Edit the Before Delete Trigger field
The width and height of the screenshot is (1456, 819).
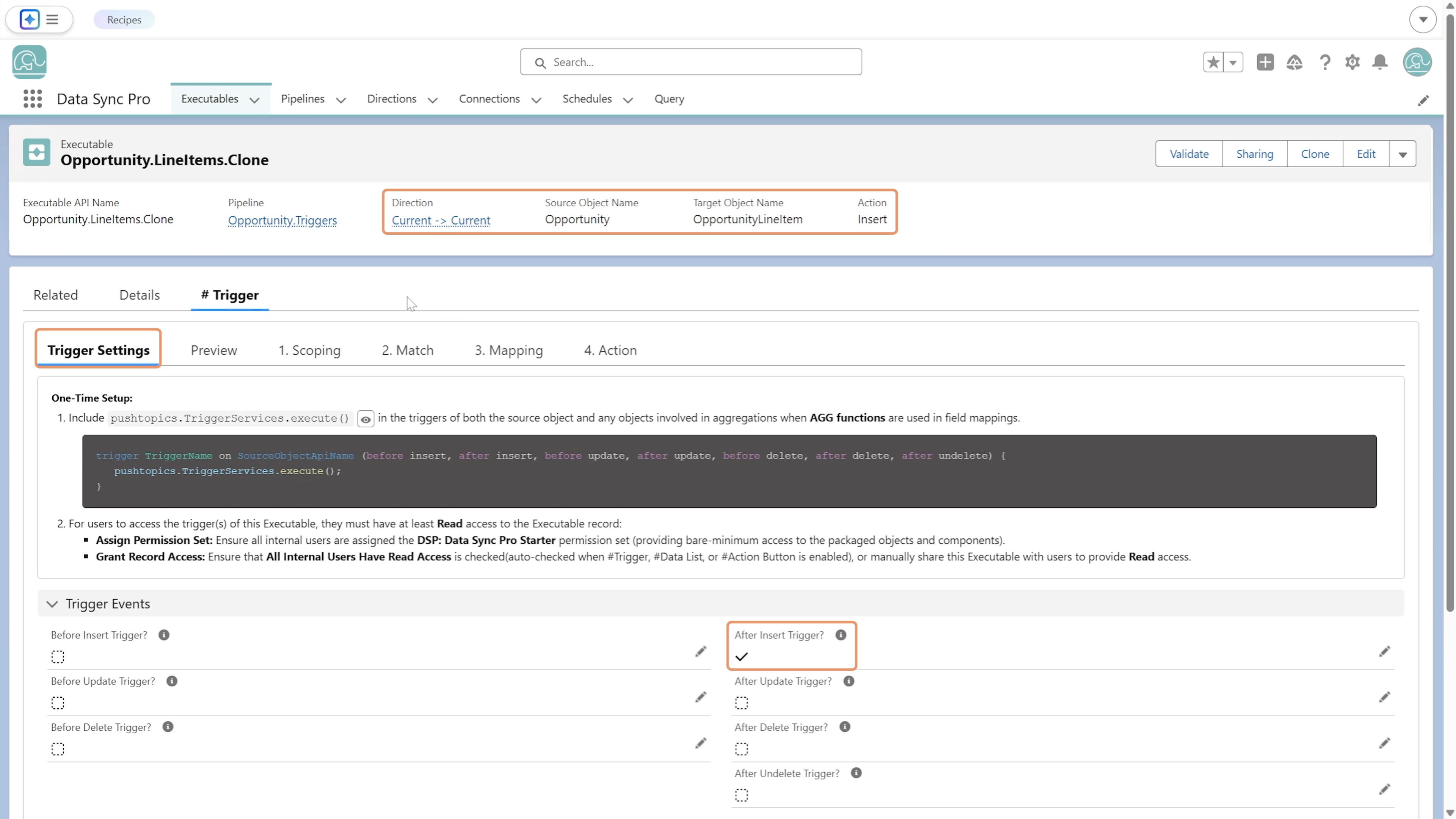[701, 743]
